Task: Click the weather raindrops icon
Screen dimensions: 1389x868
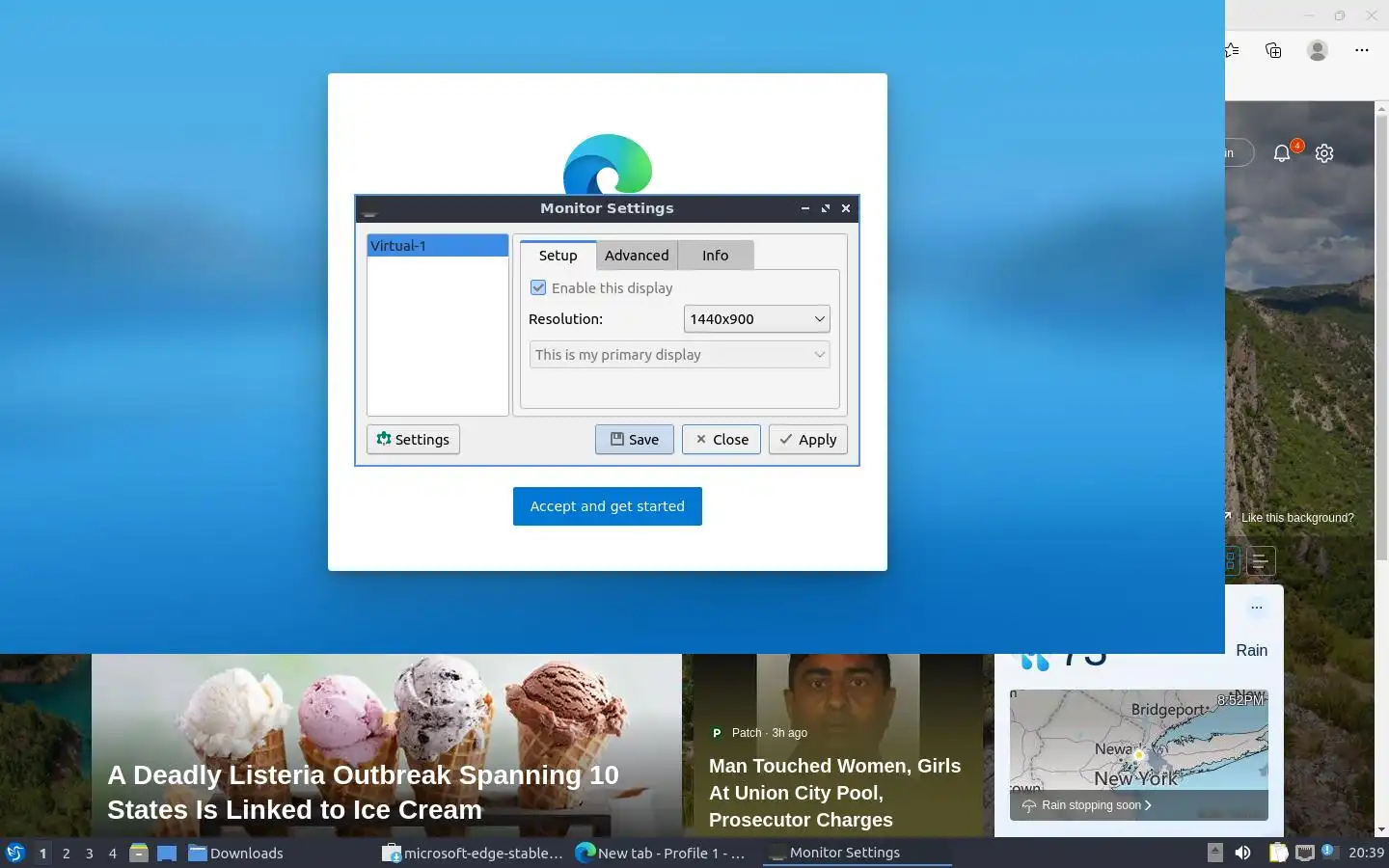Action: point(1034,660)
